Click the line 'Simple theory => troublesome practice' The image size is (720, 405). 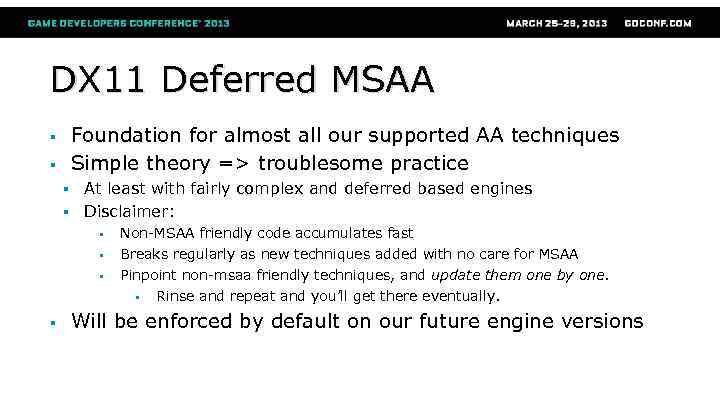coord(270,163)
